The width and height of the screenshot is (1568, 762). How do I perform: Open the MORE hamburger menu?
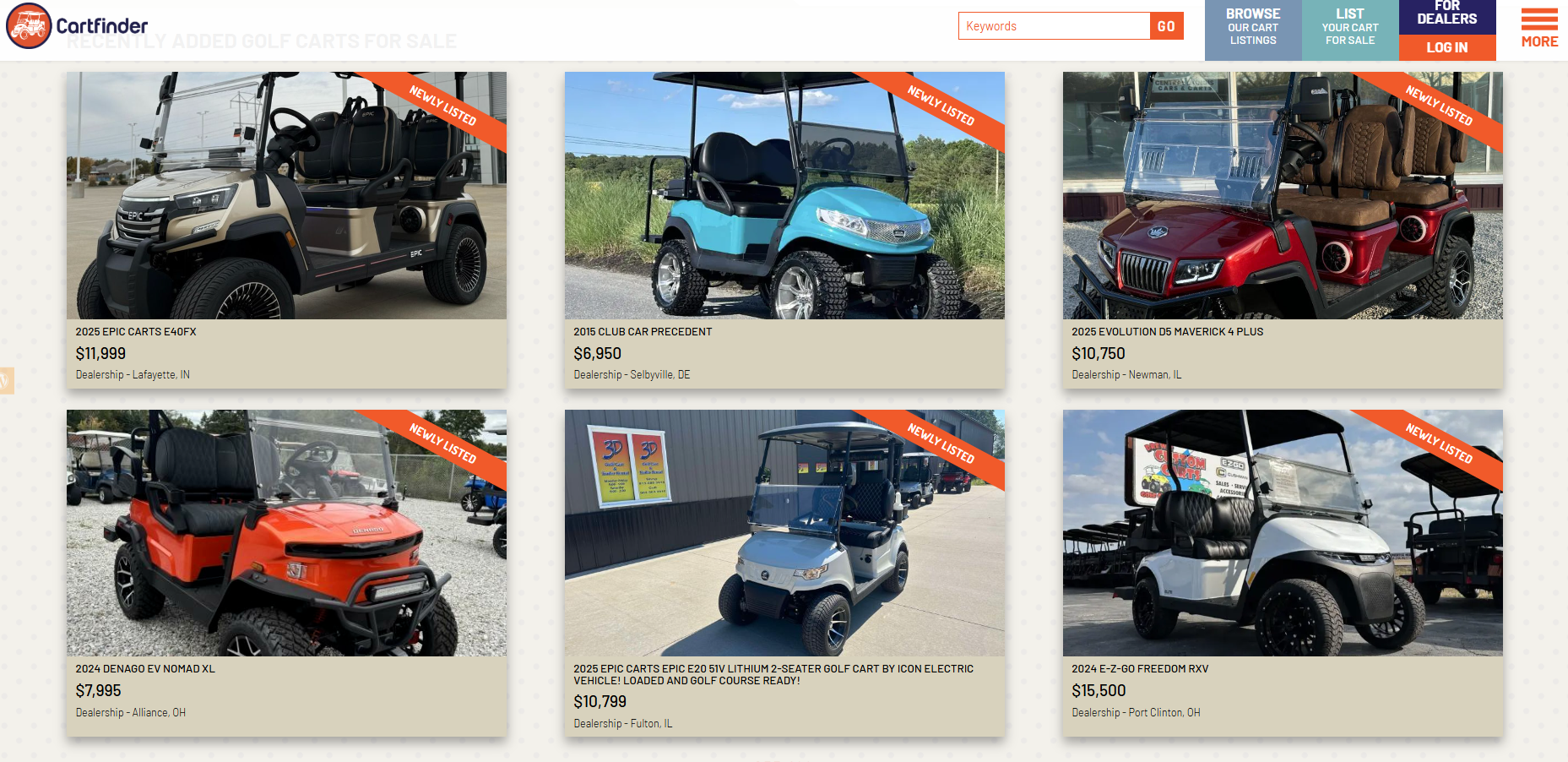[x=1539, y=29]
